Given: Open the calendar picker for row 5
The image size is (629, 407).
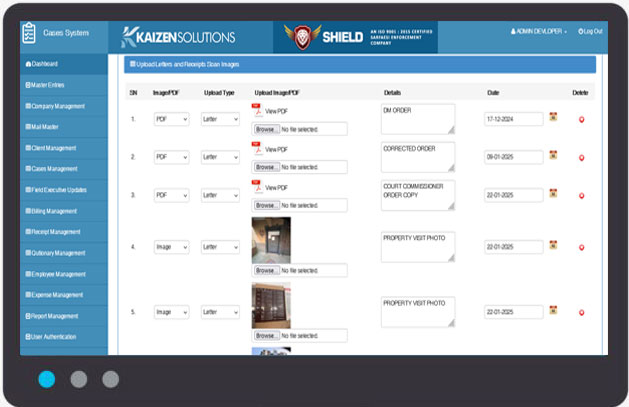Looking at the screenshot, I should tap(553, 310).
